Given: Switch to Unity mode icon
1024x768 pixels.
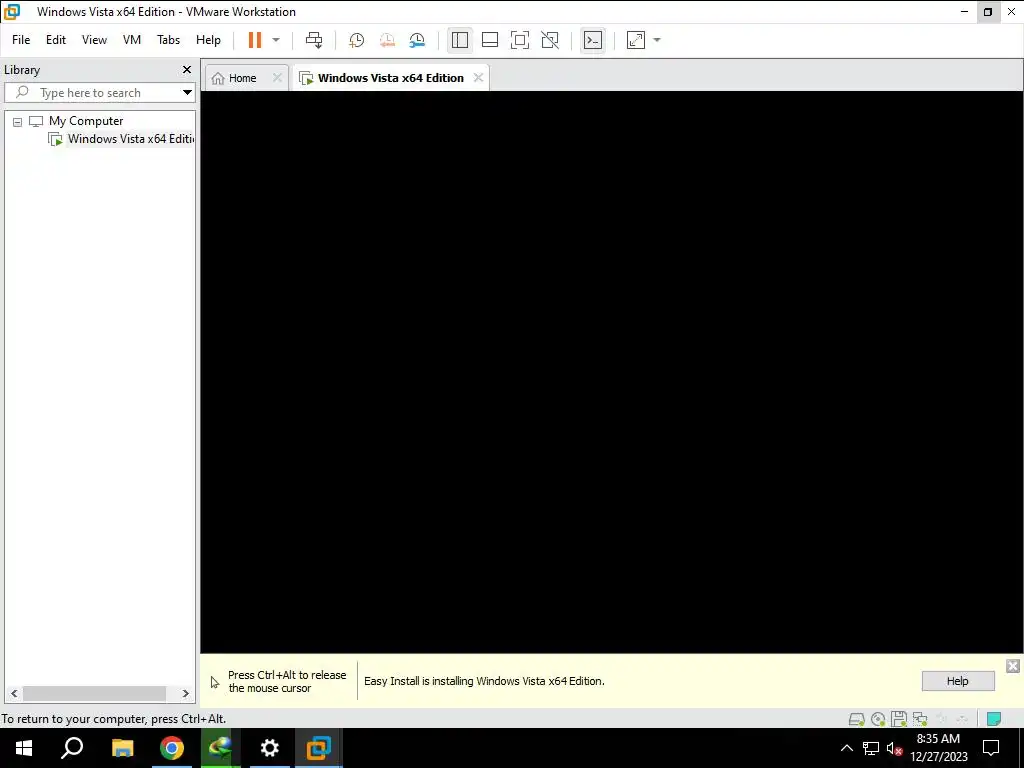Looking at the screenshot, I should pos(551,40).
